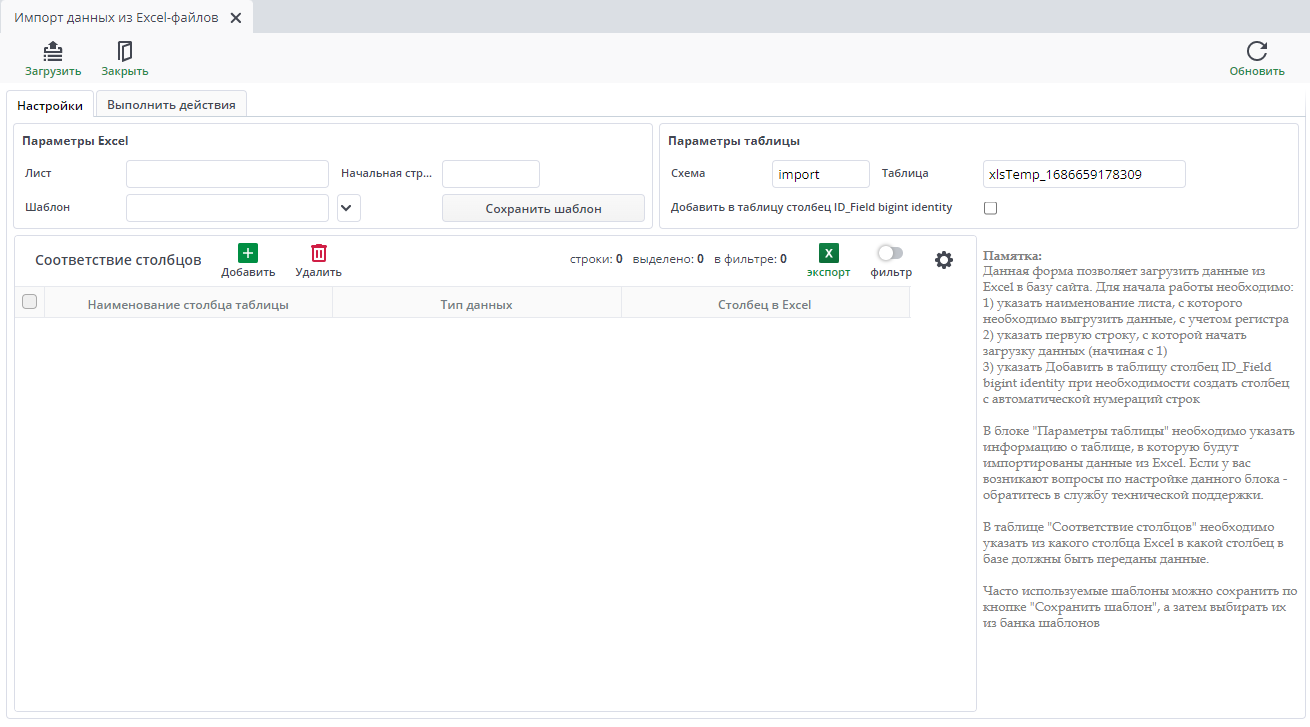Viewport: 1310px width, 727px height.
Task: Switch to the Настройки tab
Action: (x=50, y=105)
